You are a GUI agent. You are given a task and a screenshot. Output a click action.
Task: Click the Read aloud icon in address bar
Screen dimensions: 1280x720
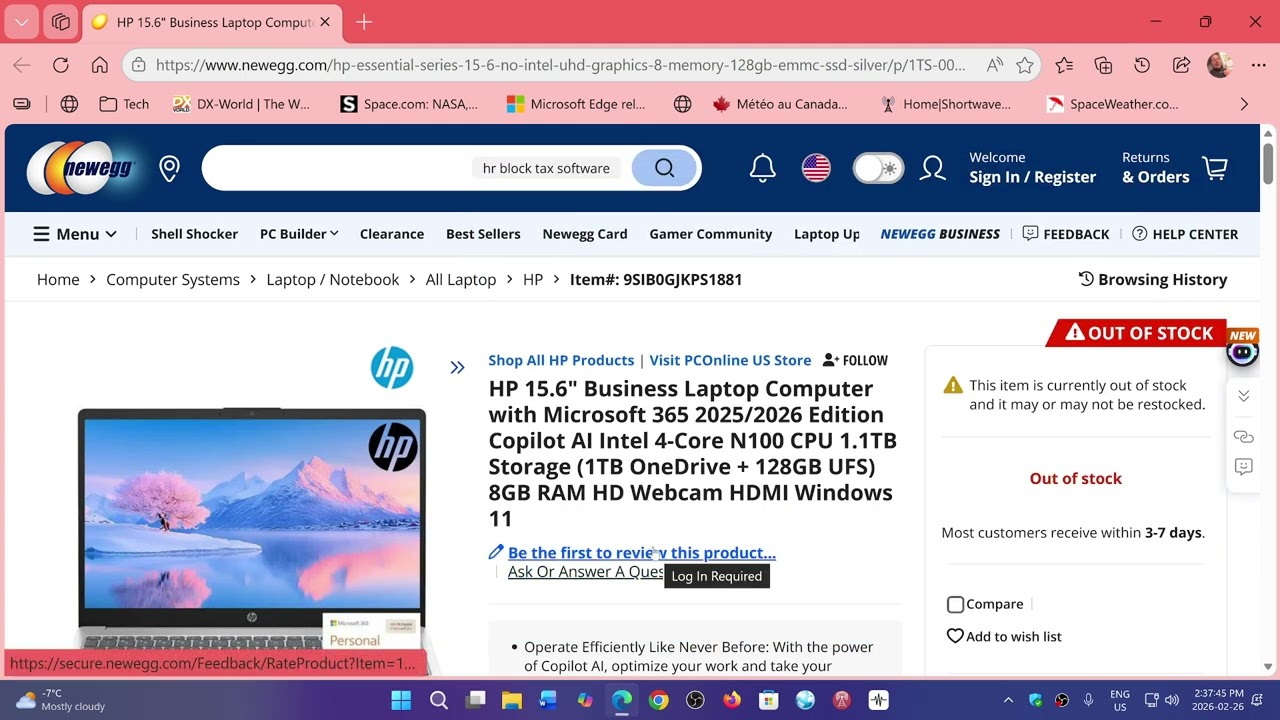(x=995, y=65)
